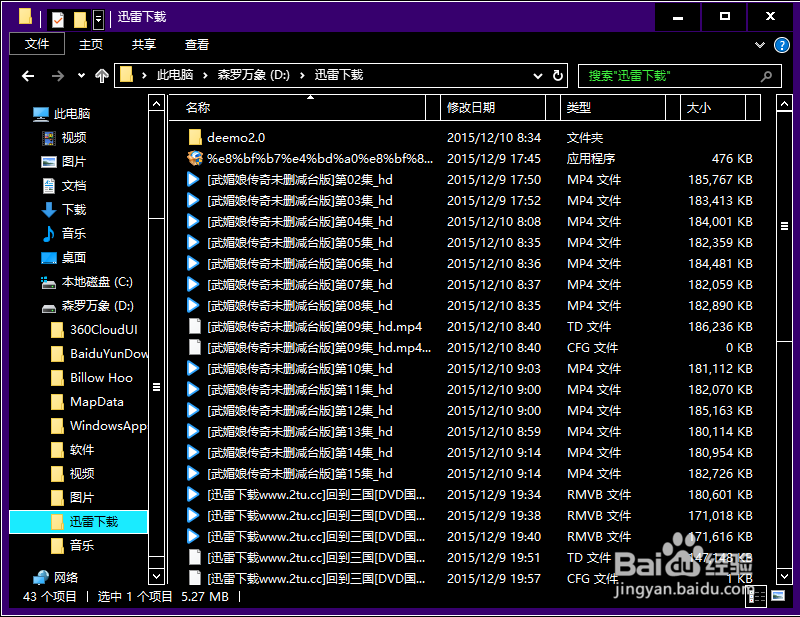The width and height of the screenshot is (800, 617).
Task: Open 图片 under 此电脑 in navigation pane
Action: (64, 161)
